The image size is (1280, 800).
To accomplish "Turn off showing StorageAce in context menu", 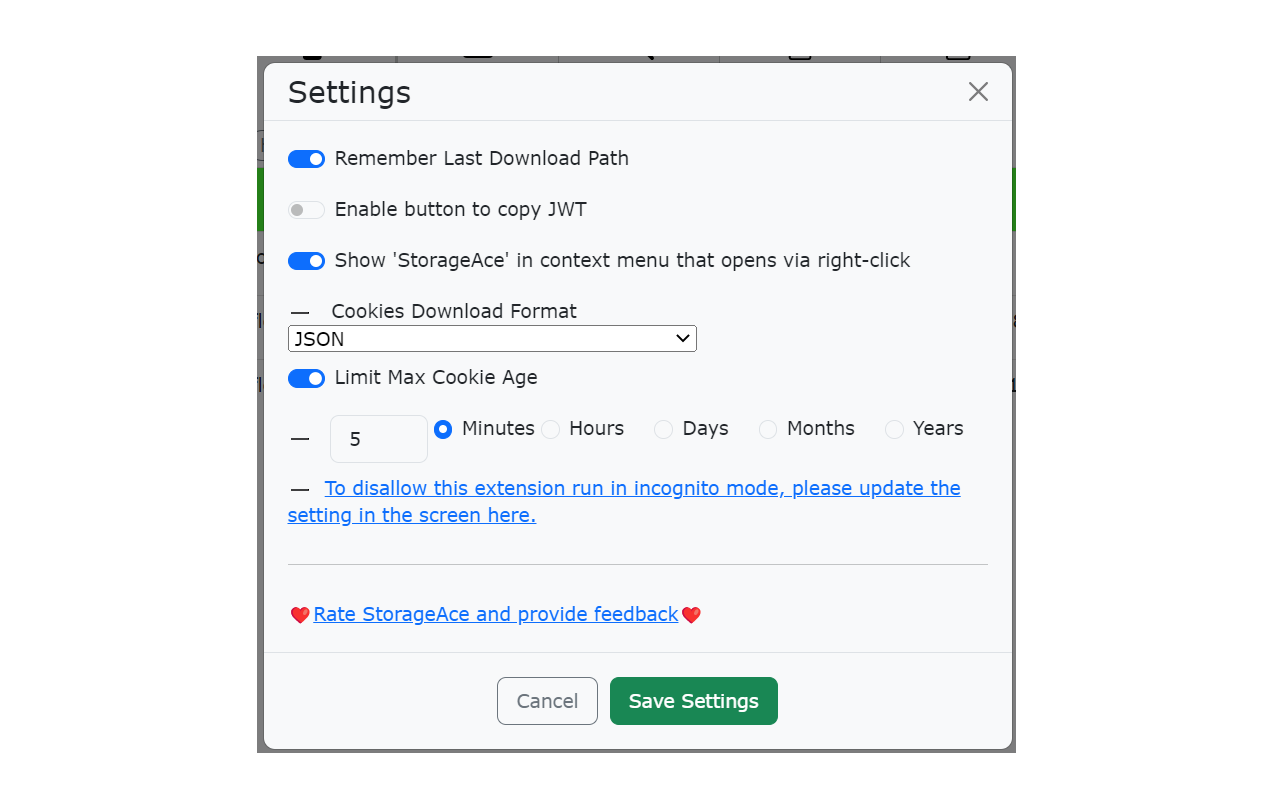I will pyautogui.click(x=306, y=260).
